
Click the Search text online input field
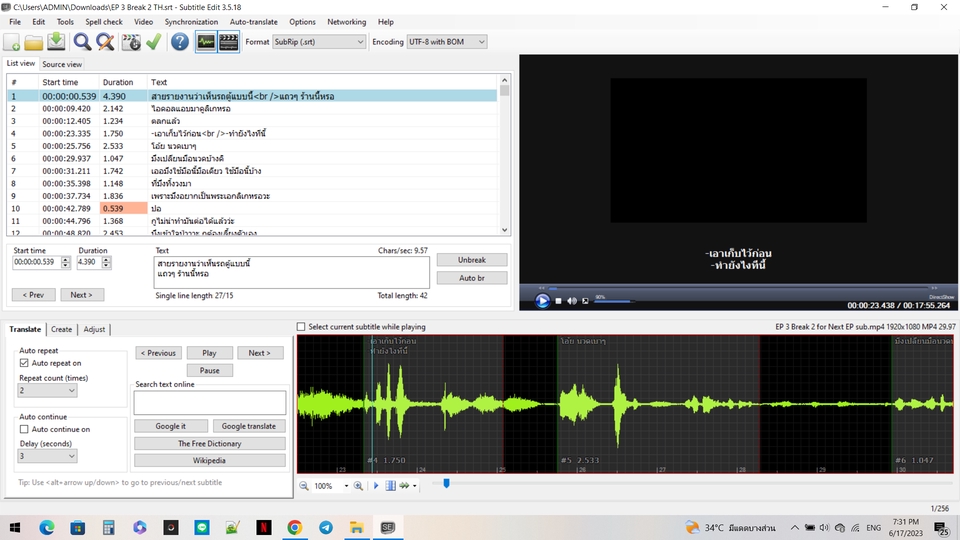coord(209,403)
